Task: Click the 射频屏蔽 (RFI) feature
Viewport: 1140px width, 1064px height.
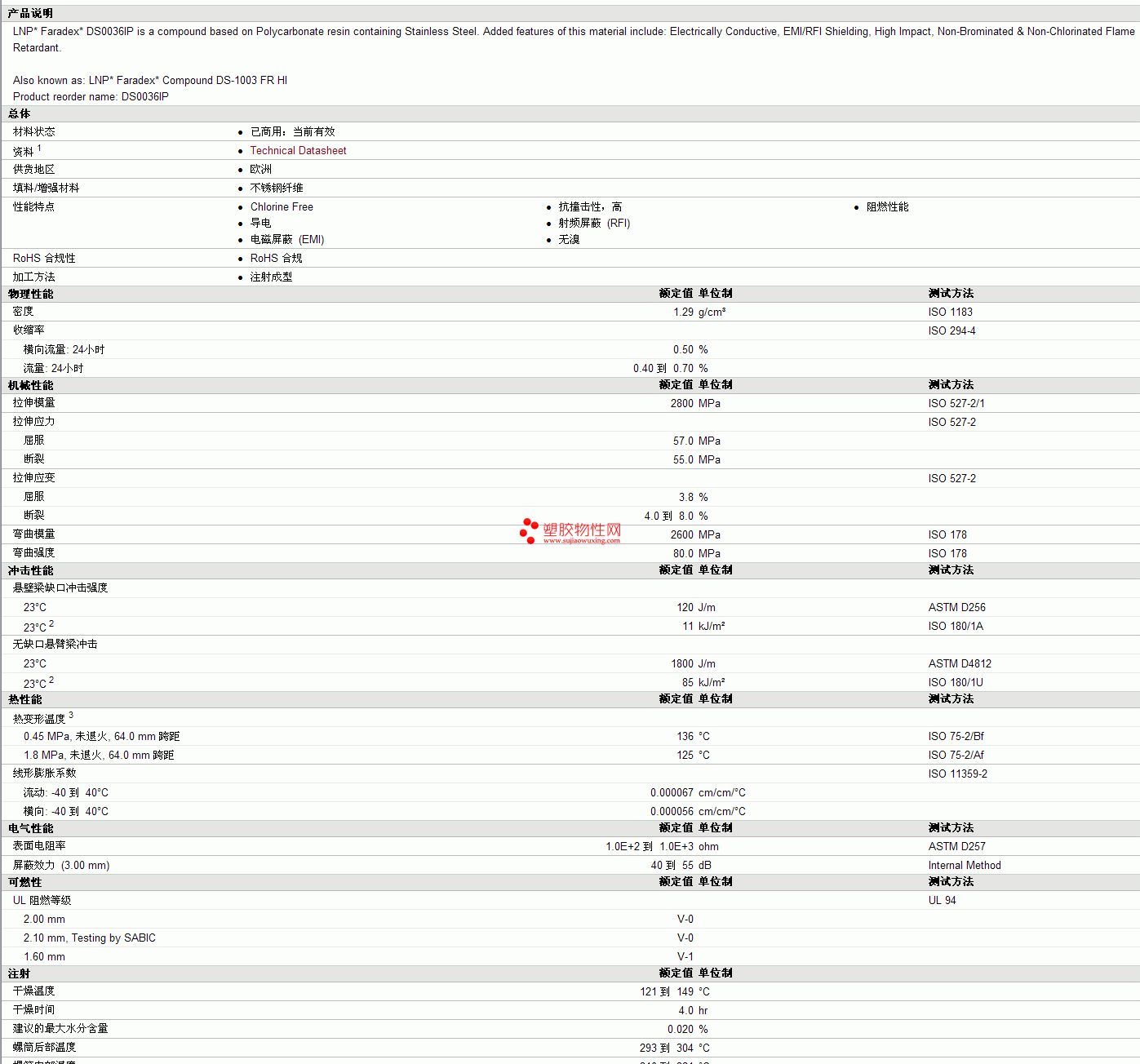Action: click(x=595, y=224)
